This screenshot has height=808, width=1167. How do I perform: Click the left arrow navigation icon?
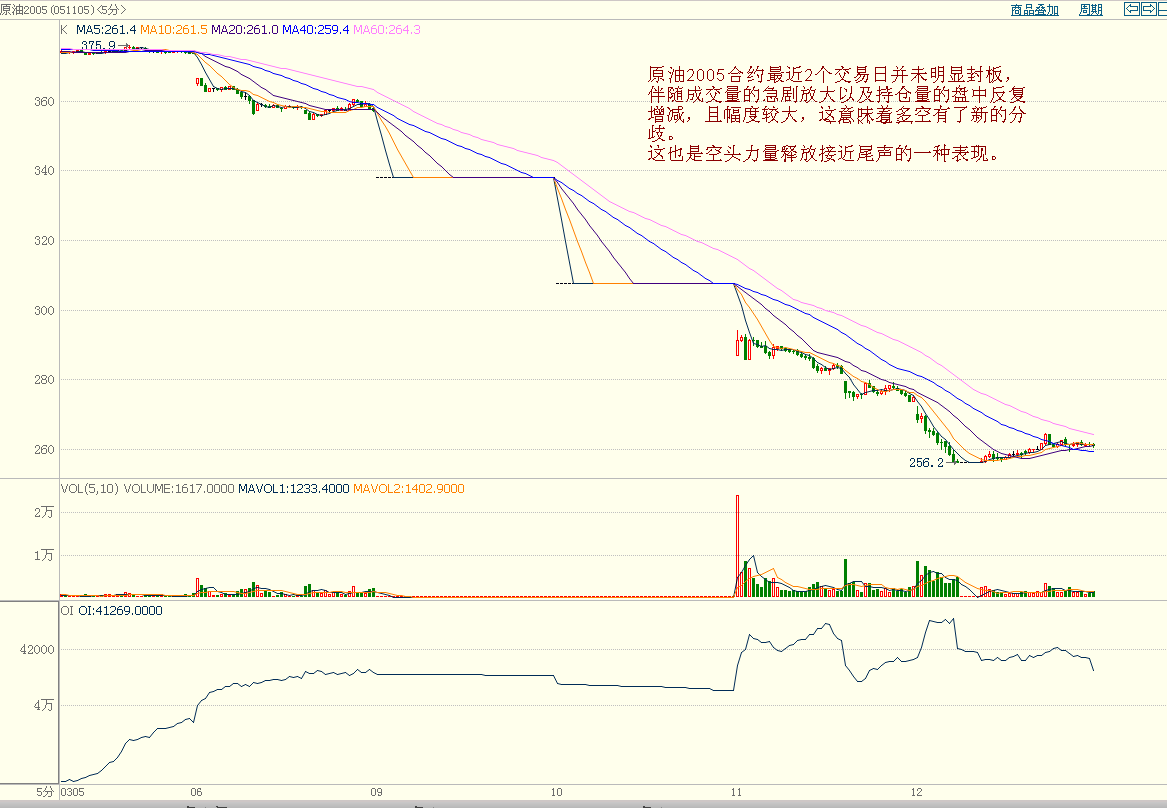point(1132,9)
